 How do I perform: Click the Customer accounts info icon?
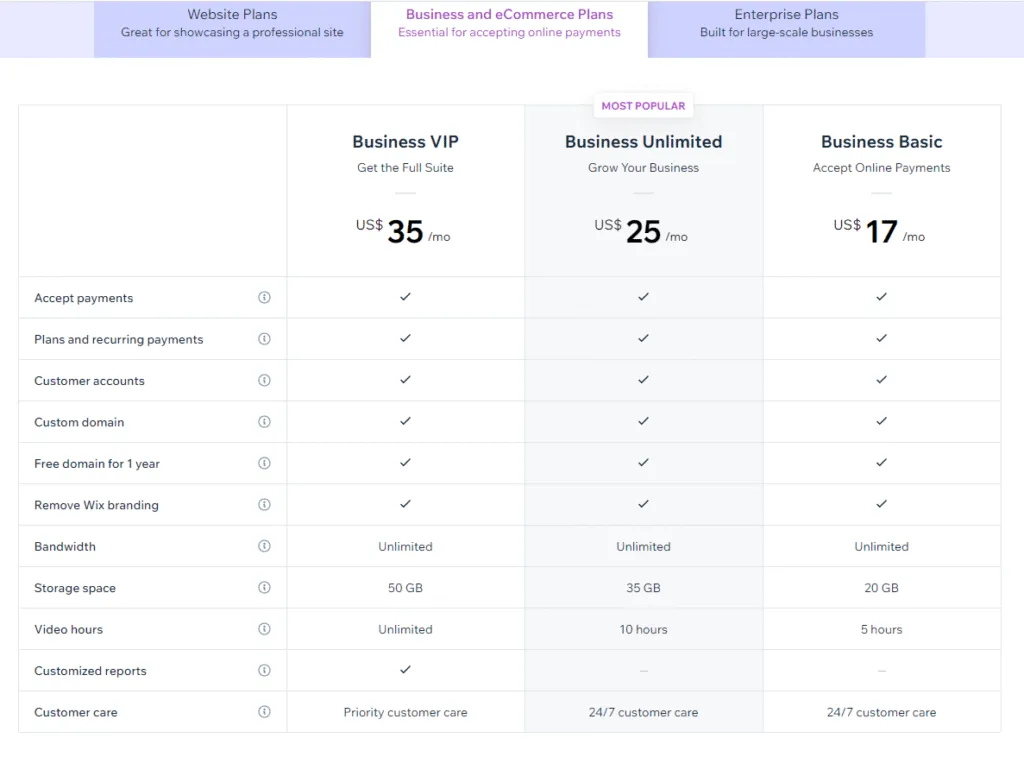click(x=264, y=380)
